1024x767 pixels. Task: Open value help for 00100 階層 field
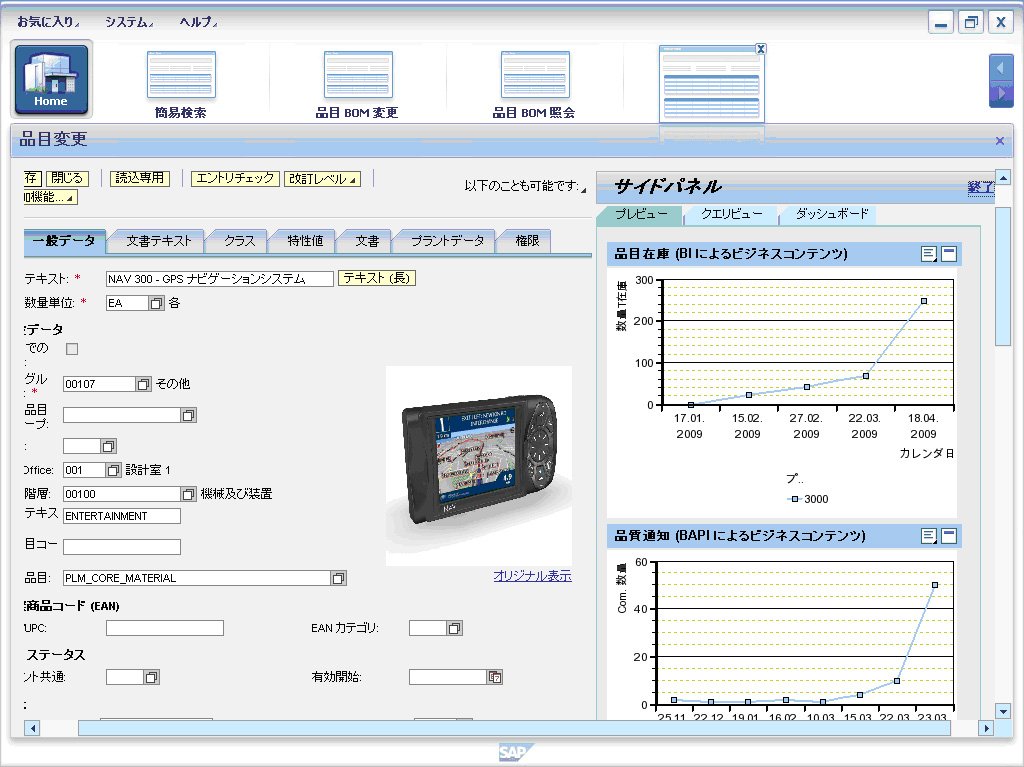188,494
